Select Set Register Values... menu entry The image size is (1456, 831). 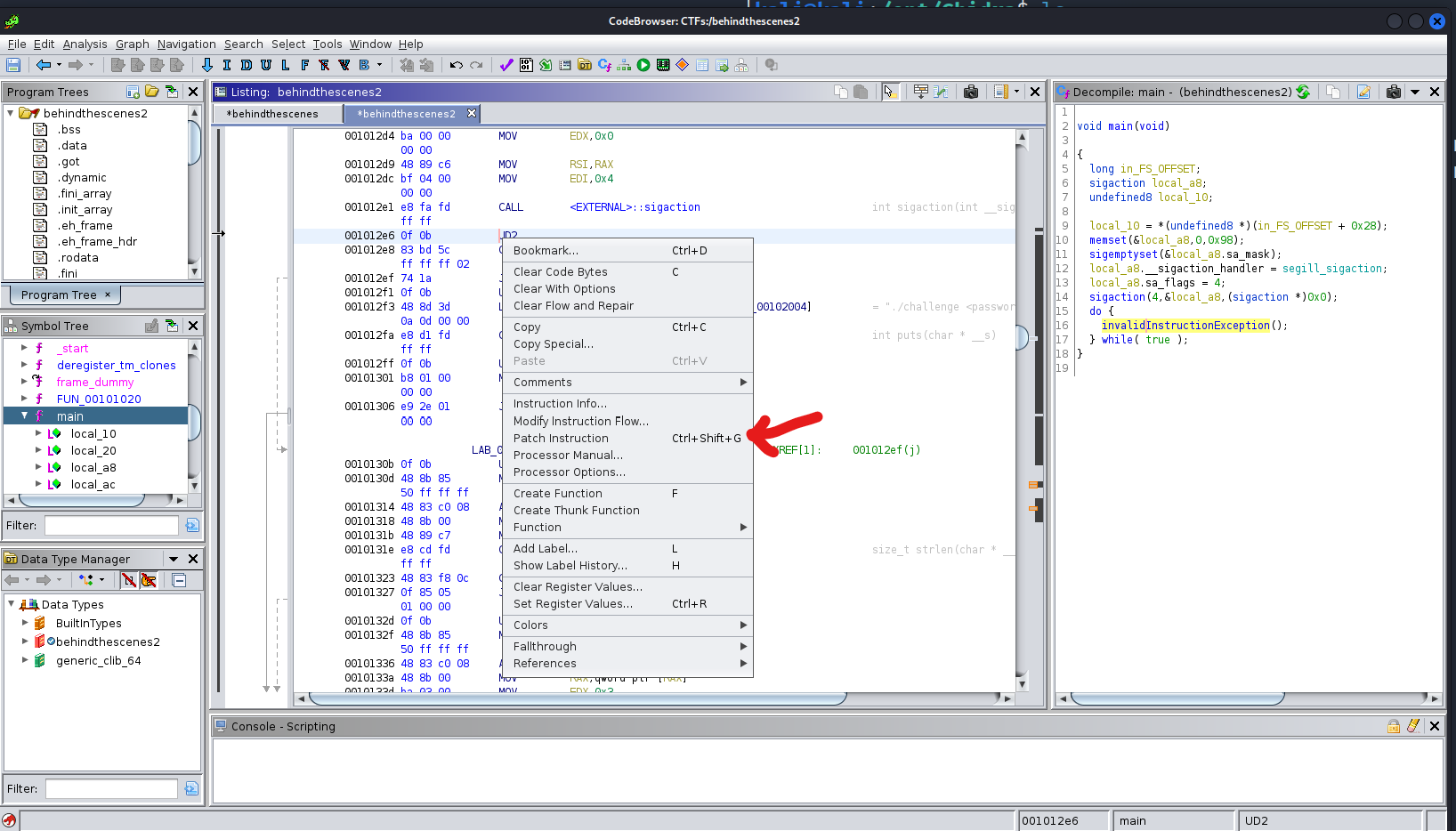(x=627, y=603)
